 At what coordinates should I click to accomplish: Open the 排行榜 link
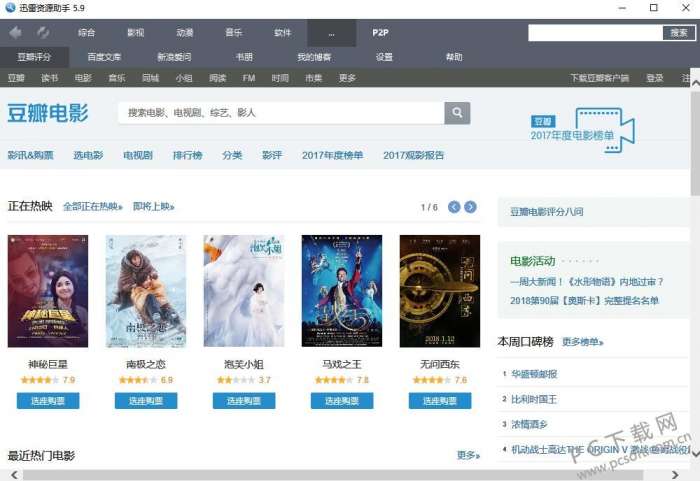point(188,155)
